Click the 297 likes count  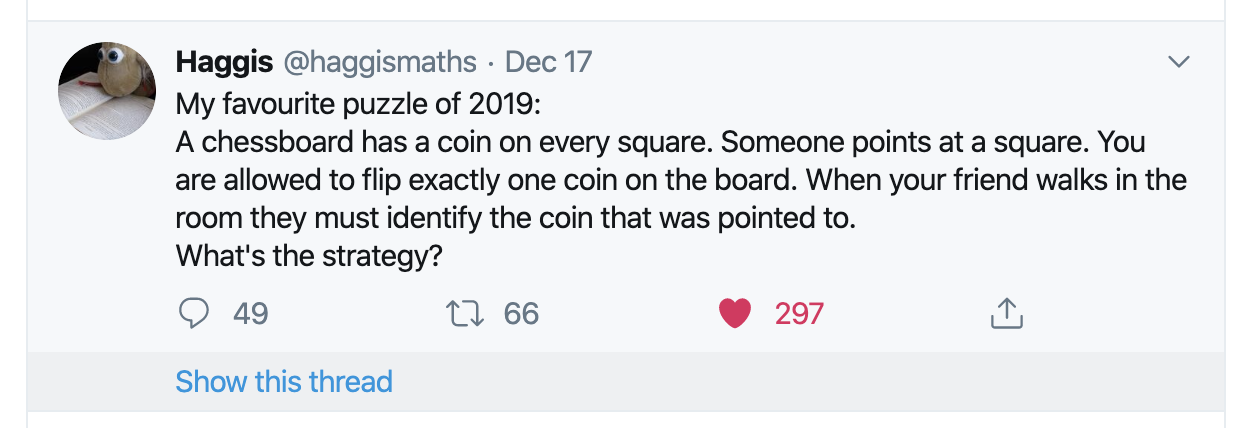799,314
